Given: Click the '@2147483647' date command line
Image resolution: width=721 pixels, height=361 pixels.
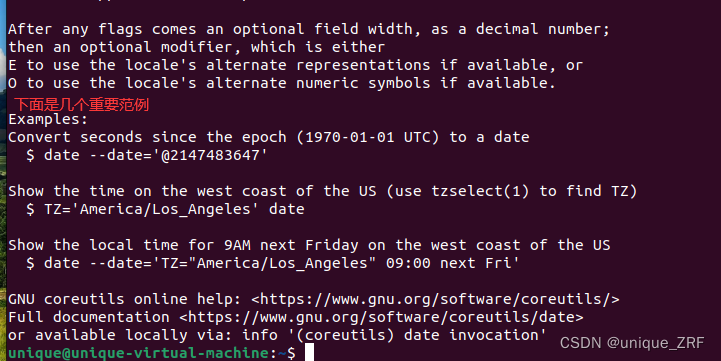Looking at the screenshot, I should point(147,155).
